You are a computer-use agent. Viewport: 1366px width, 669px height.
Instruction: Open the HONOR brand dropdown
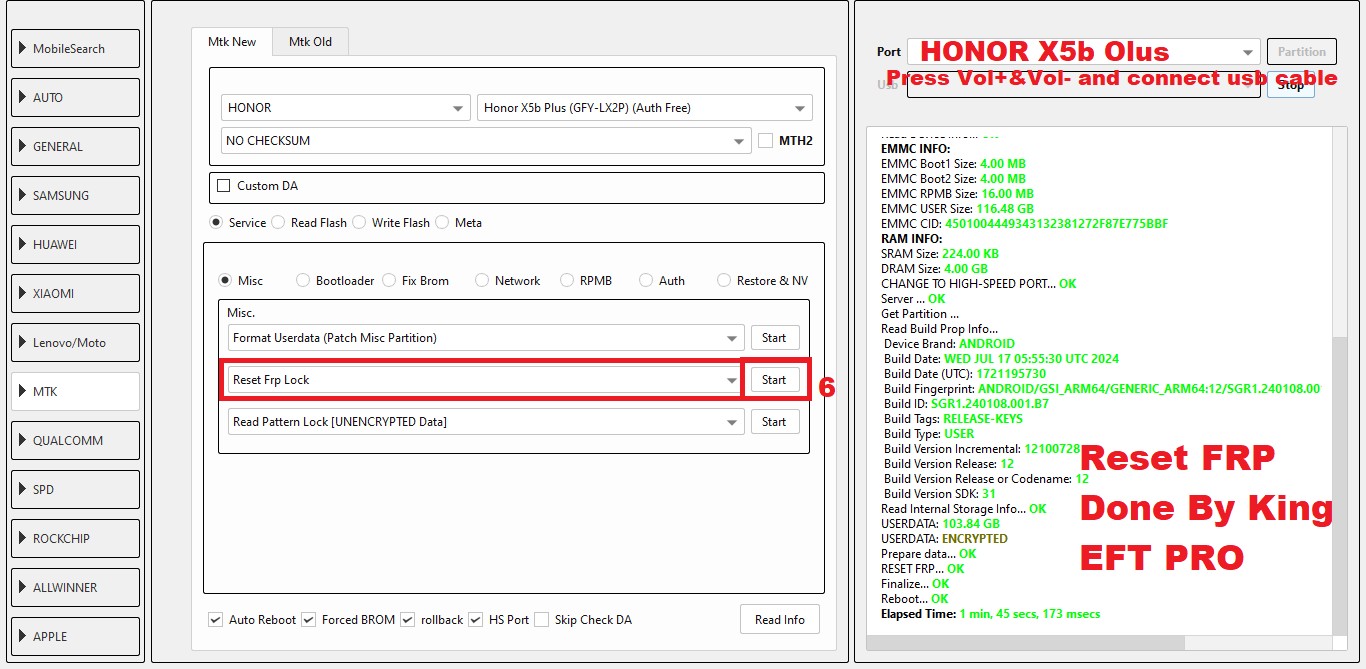(346, 108)
